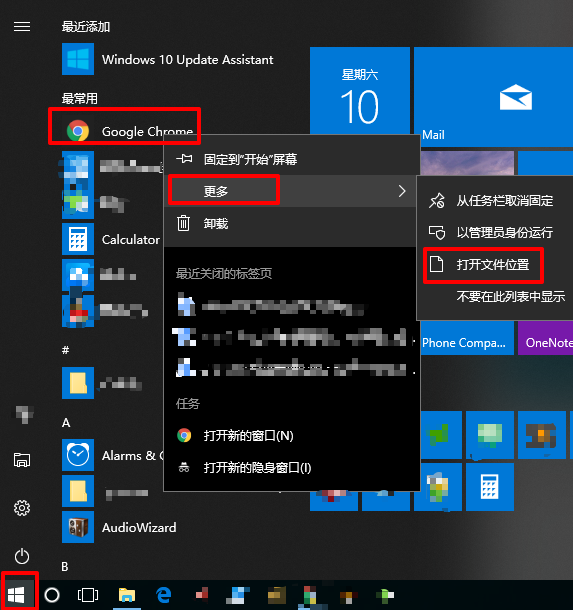Expand the 更多 submenu arrow
This screenshot has height=610, width=573.
click(402, 191)
